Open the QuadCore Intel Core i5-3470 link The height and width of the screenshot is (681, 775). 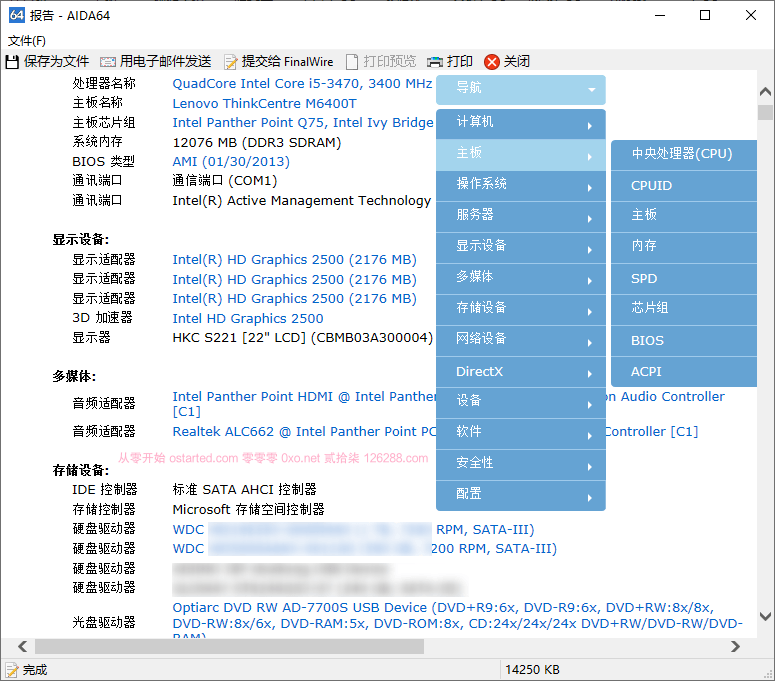click(302, 84)
